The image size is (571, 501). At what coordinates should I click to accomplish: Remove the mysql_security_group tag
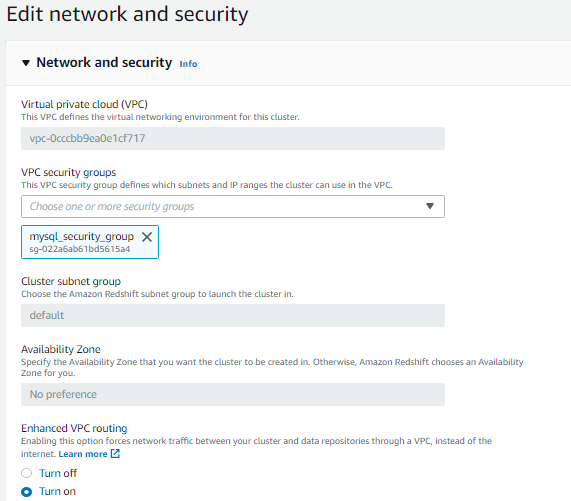pyautogui.click(x=147, y=237)
